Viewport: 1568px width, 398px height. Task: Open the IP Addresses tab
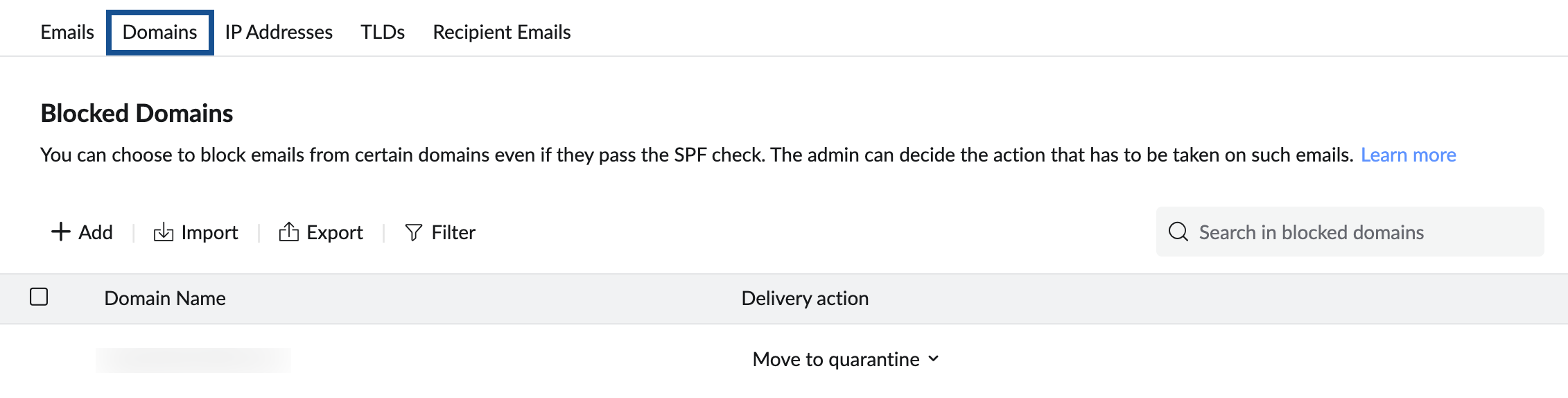279,32
